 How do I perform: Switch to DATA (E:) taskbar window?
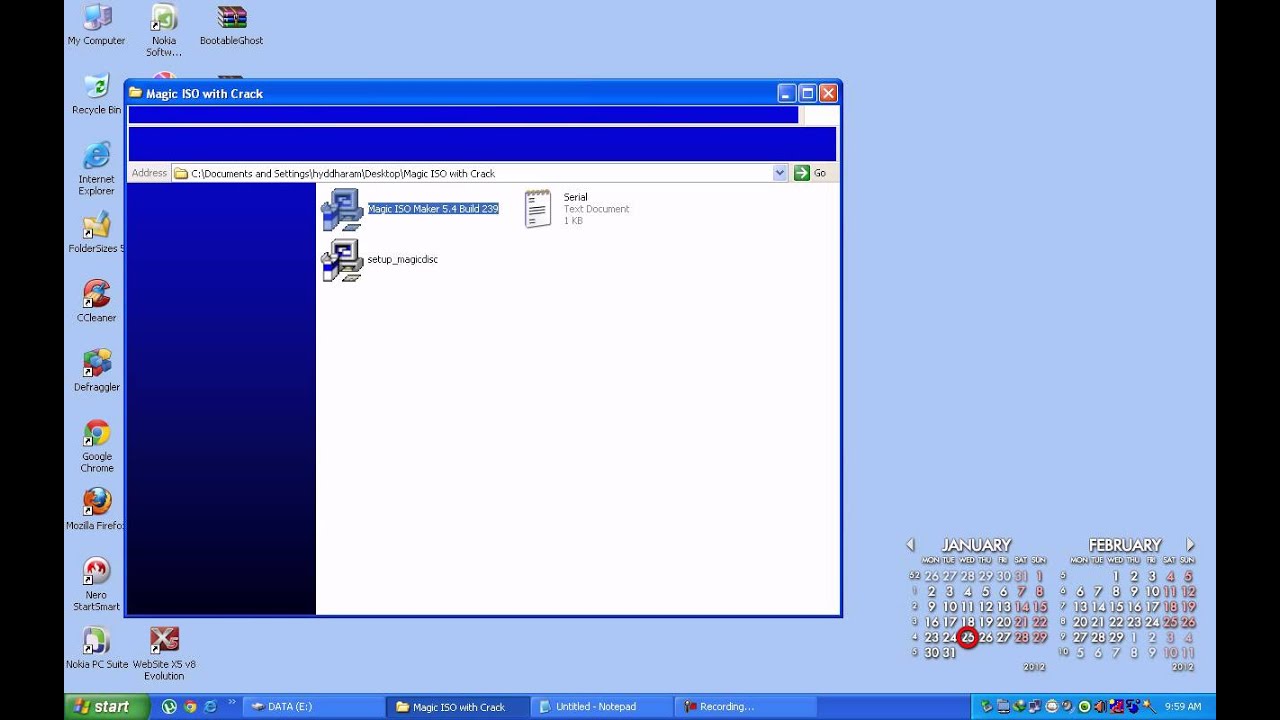(312, 706)
